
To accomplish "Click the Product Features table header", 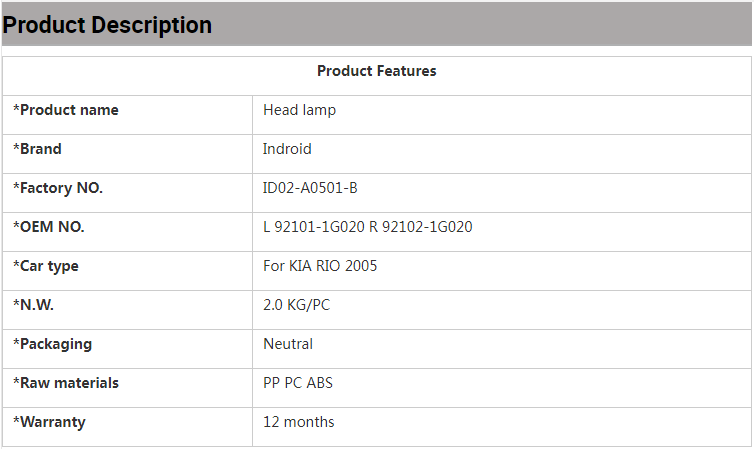I will [376, 71].
